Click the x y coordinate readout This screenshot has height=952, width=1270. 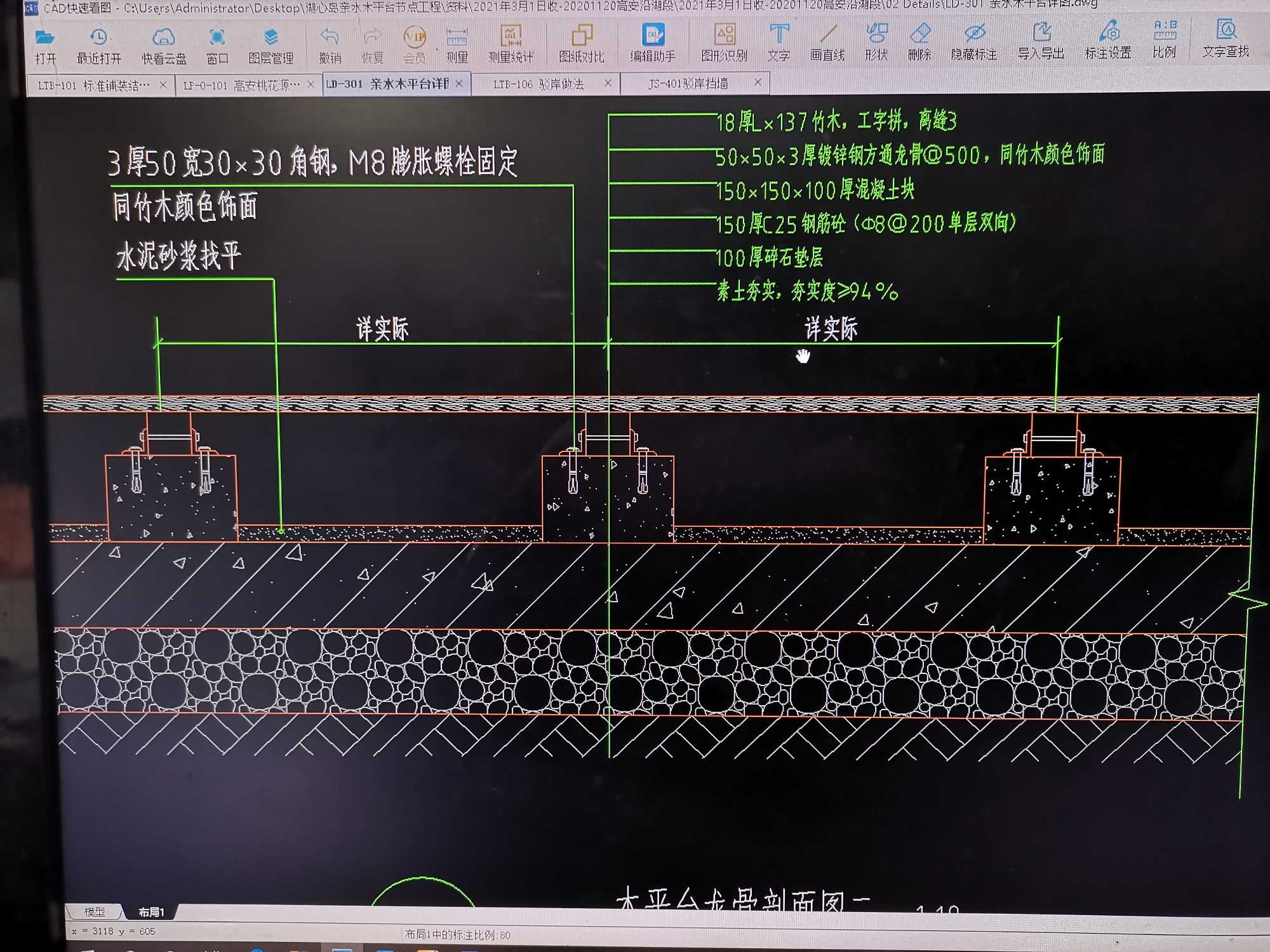click(x=114, y=931)
